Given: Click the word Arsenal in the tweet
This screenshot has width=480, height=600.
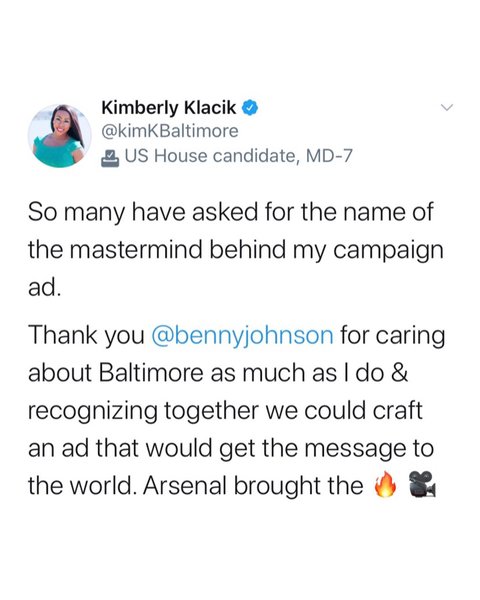Looking at the screenshot, I should (185, 486).
